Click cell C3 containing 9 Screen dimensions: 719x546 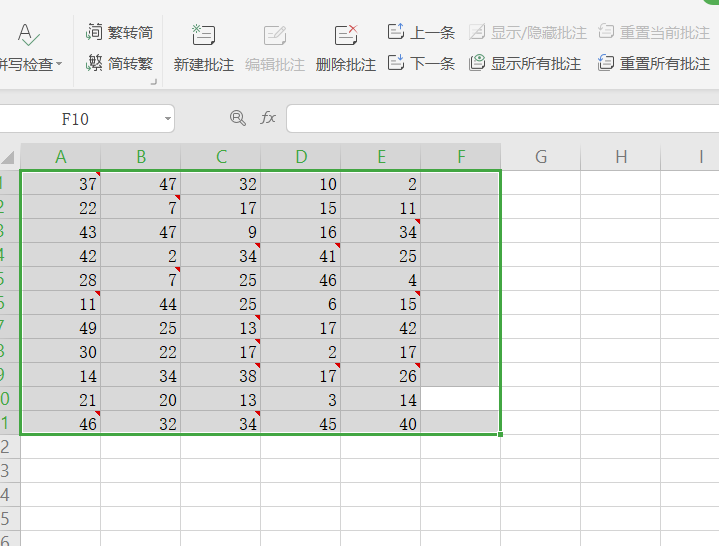(221, 231)
